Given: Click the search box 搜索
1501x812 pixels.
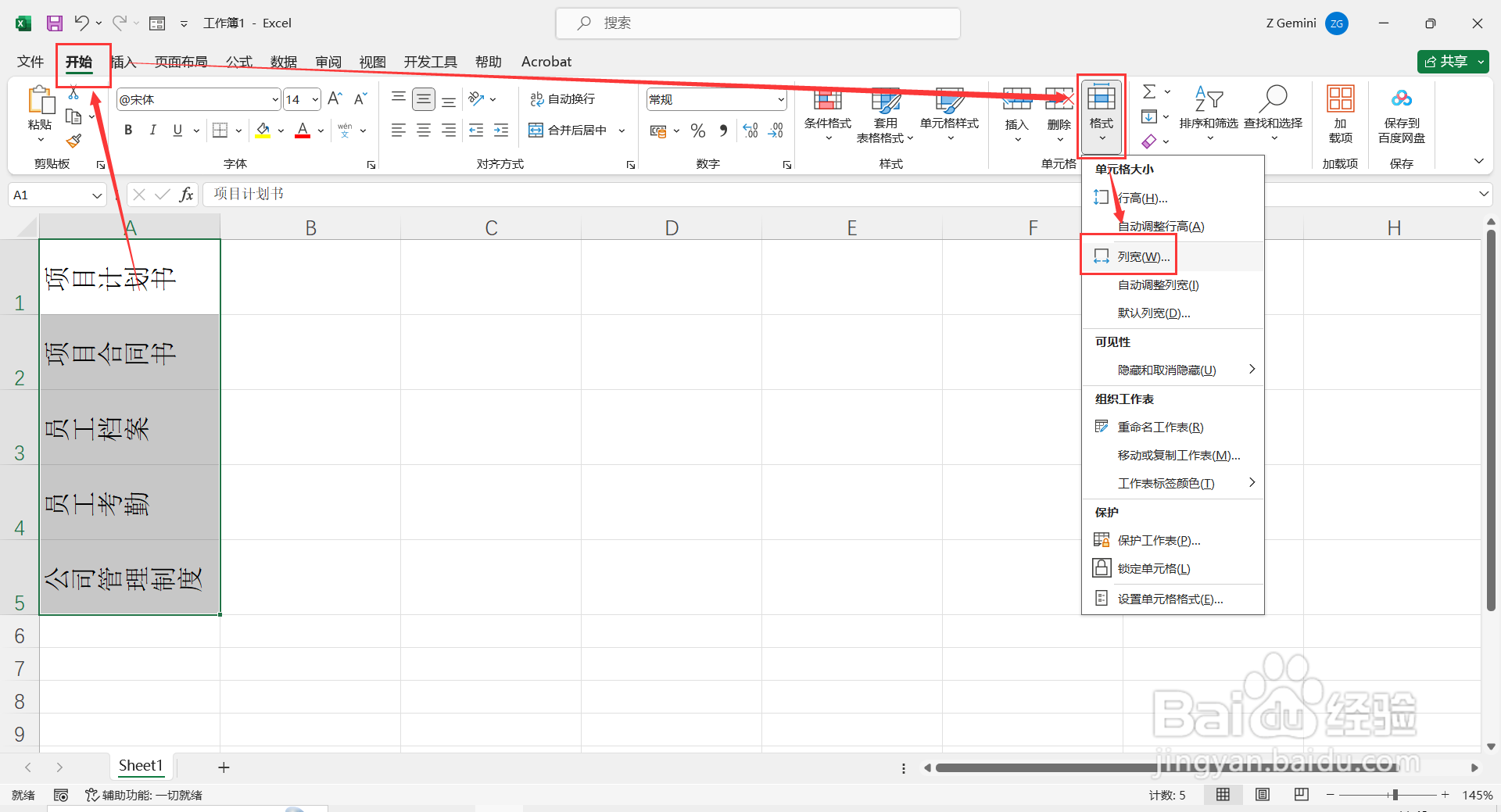Looking at the screenshot, I should pos(758,23).
